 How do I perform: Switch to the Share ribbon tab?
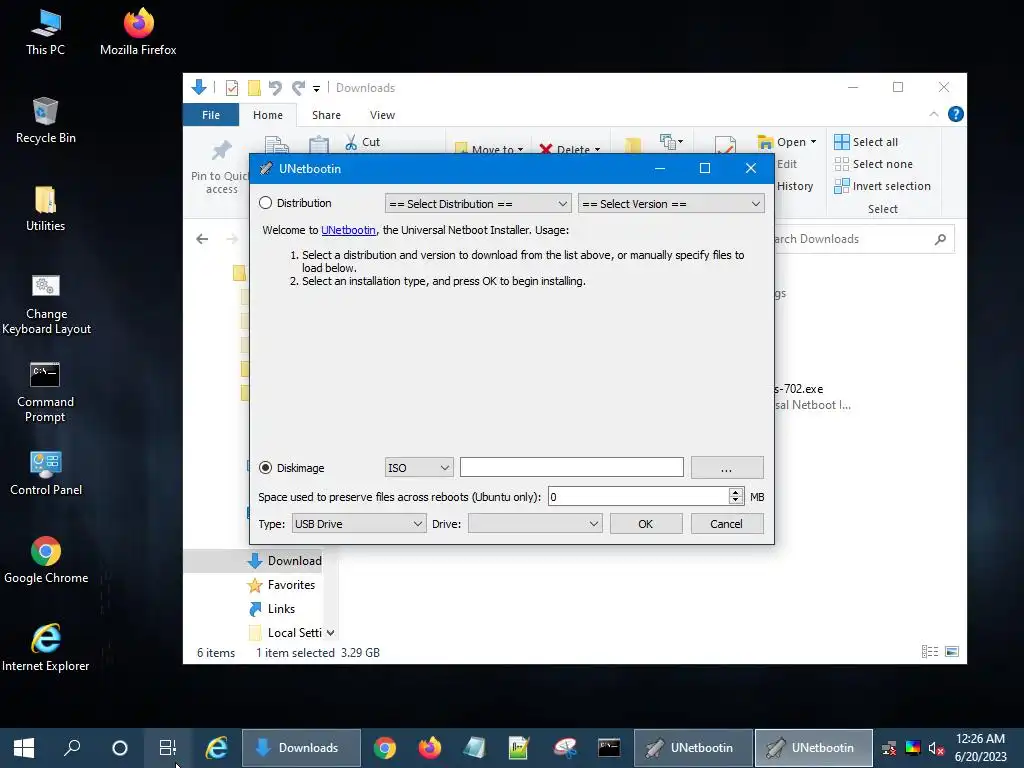click(x=326, y=115)
